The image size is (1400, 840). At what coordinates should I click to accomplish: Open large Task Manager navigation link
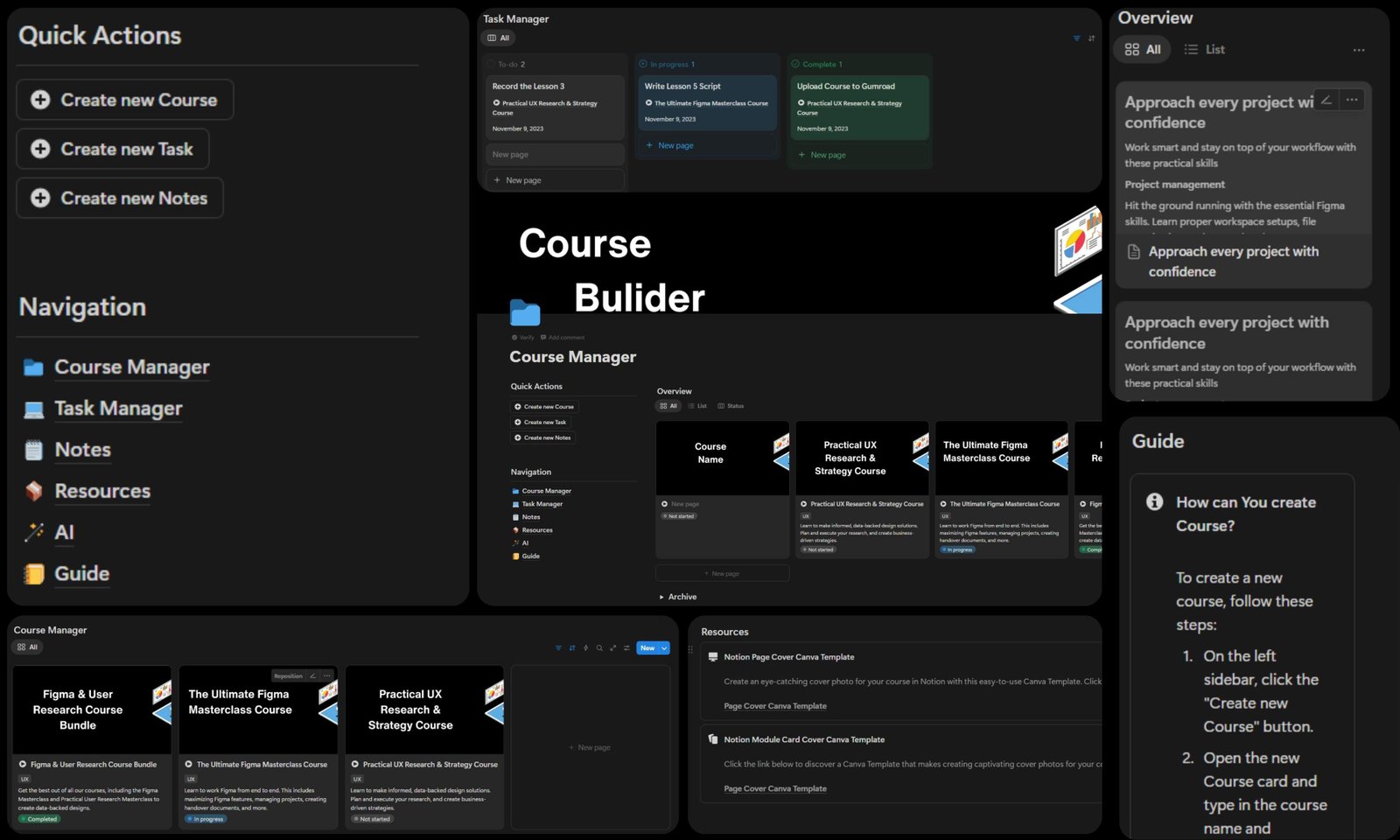coord(118,409)
